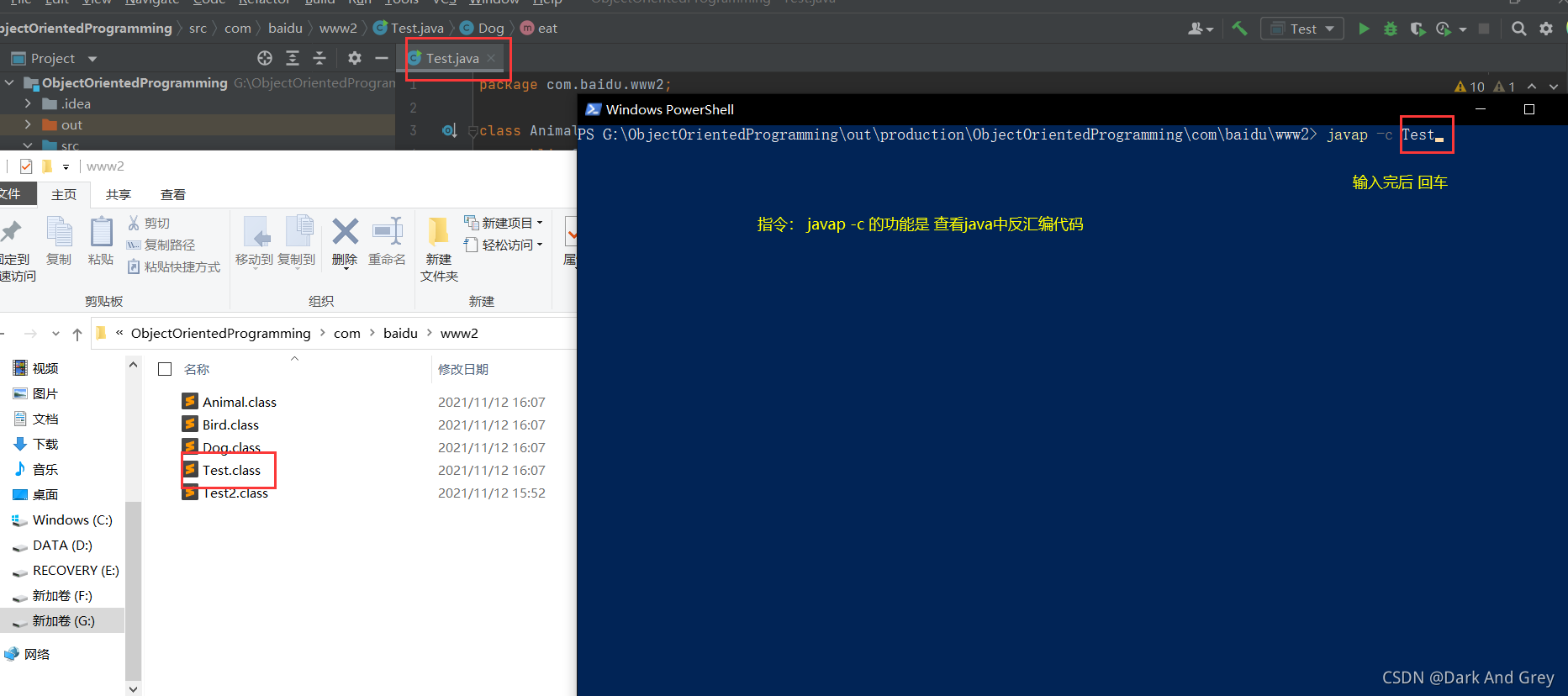The width and height of the screenshot is (1568, 696).
Task: Expand the out folder in project tree
Action: [28, 124]
